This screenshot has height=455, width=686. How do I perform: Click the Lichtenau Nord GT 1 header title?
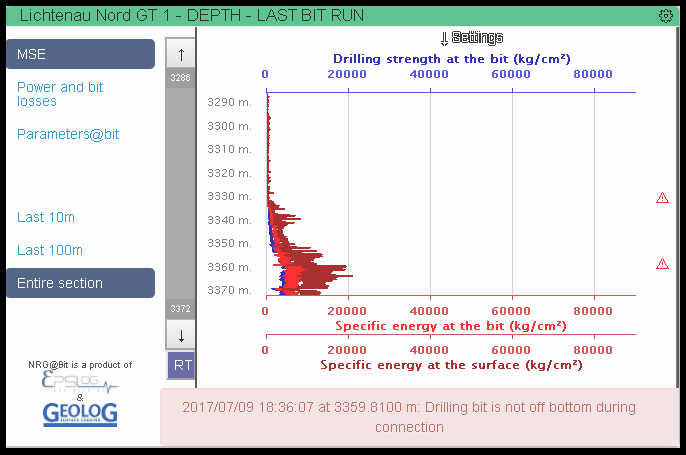point(192,16)
